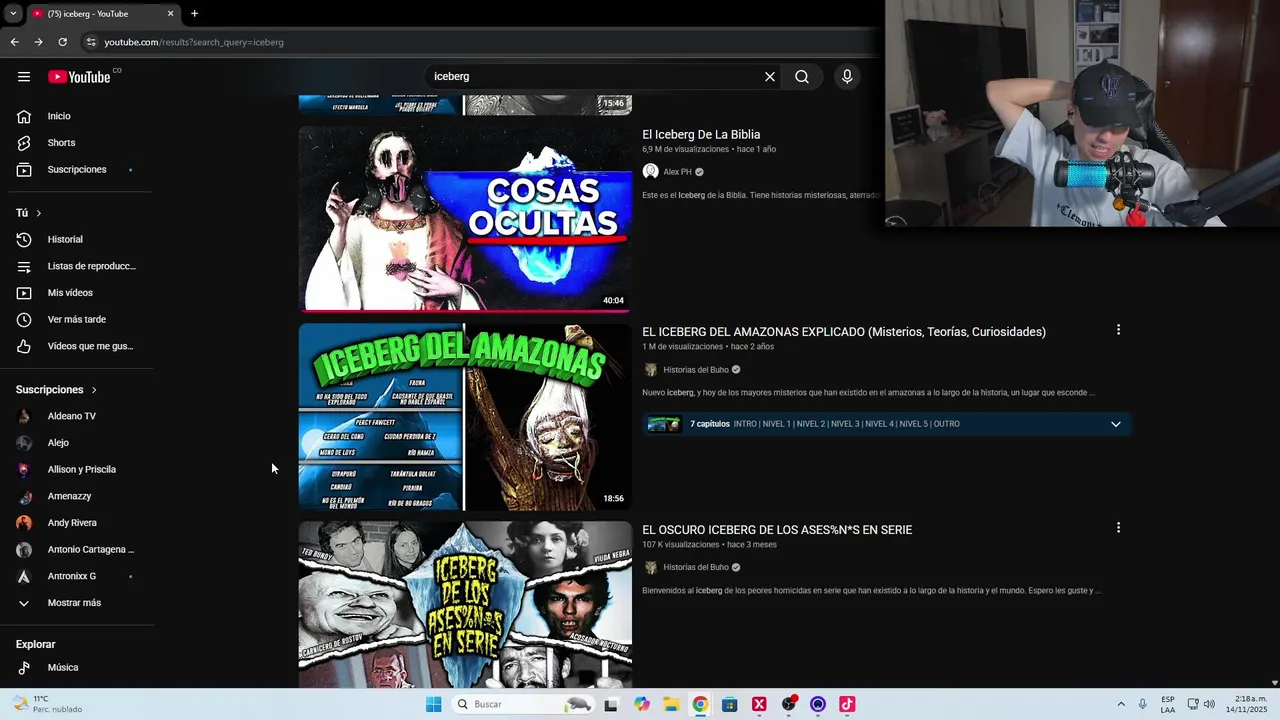The width and height of the screenshot is (1280, 720).
Task: Select the (75) iceberg - YouTube tab
Action: coord(102,14)
